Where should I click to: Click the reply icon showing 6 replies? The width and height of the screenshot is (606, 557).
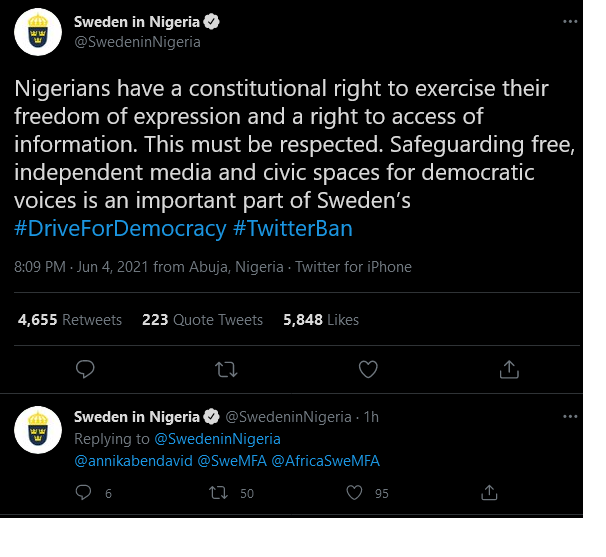point(86,492)
